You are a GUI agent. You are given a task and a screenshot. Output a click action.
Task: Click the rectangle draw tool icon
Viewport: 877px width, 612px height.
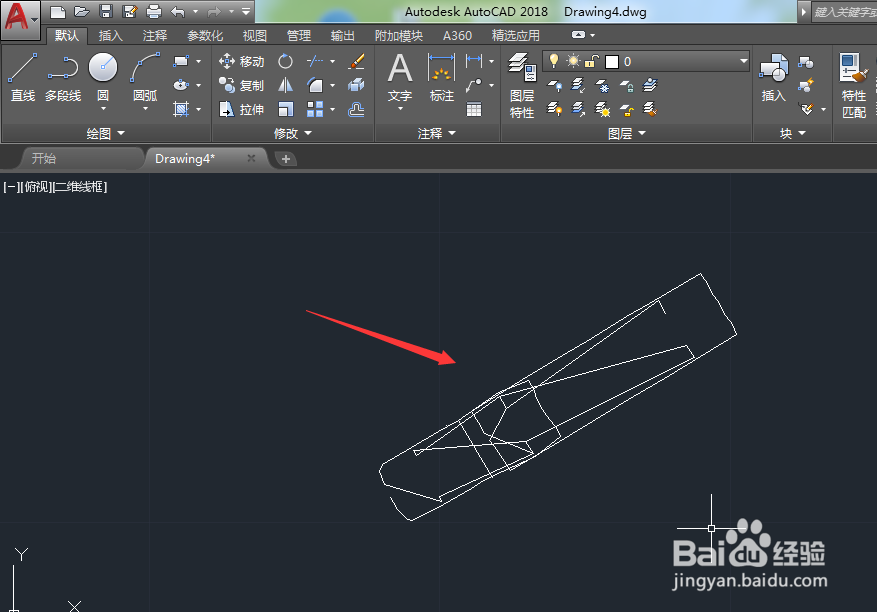(181, 61)
